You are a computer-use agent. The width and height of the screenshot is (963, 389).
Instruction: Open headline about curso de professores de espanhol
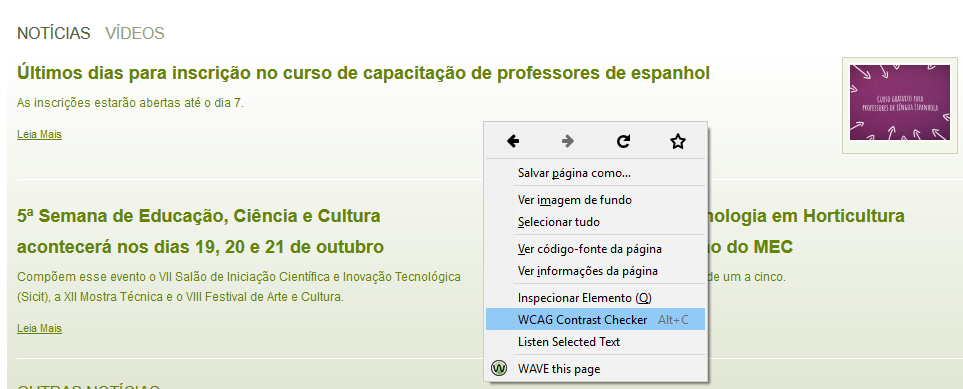tap(363, 73)
